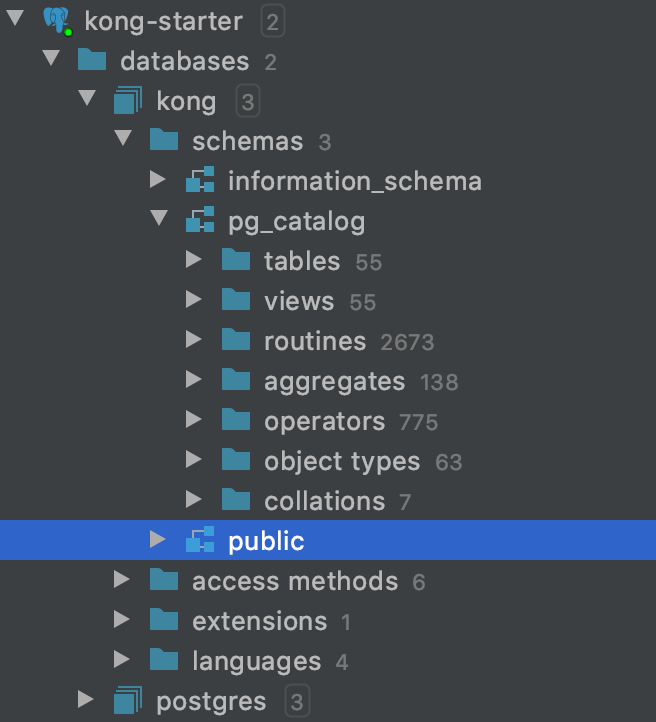Click the schemas folder icon
This screenshot has height=722, width=656.
[164, 140]
